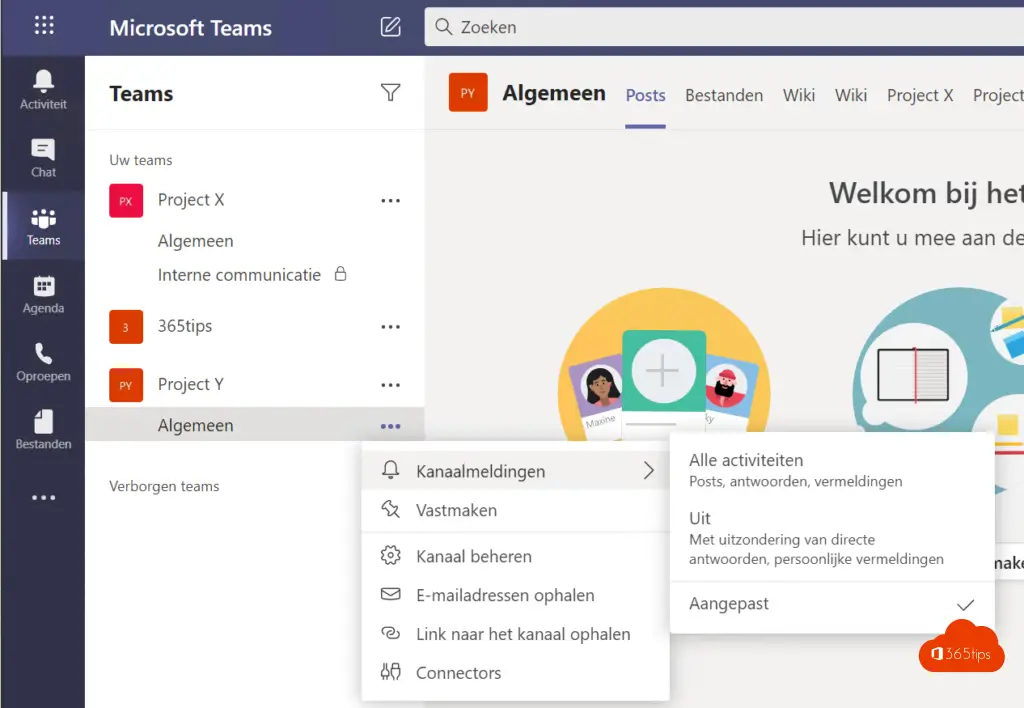Open Algemeen channel under Project X

(x=195, y=241)
